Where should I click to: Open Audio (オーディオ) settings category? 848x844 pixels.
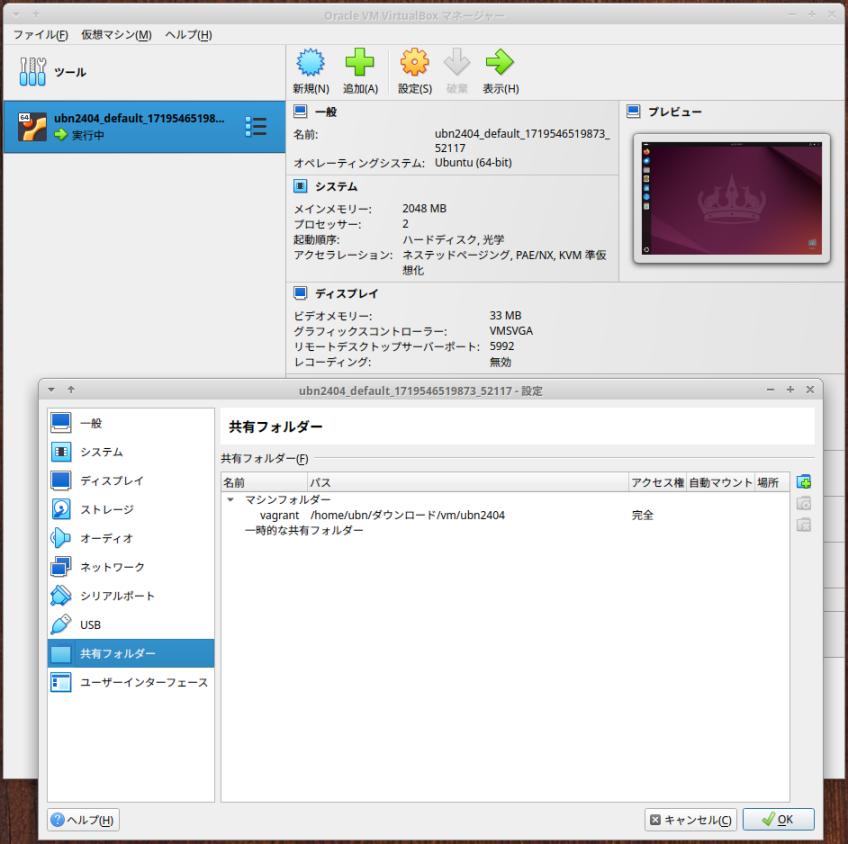(131, 538)
